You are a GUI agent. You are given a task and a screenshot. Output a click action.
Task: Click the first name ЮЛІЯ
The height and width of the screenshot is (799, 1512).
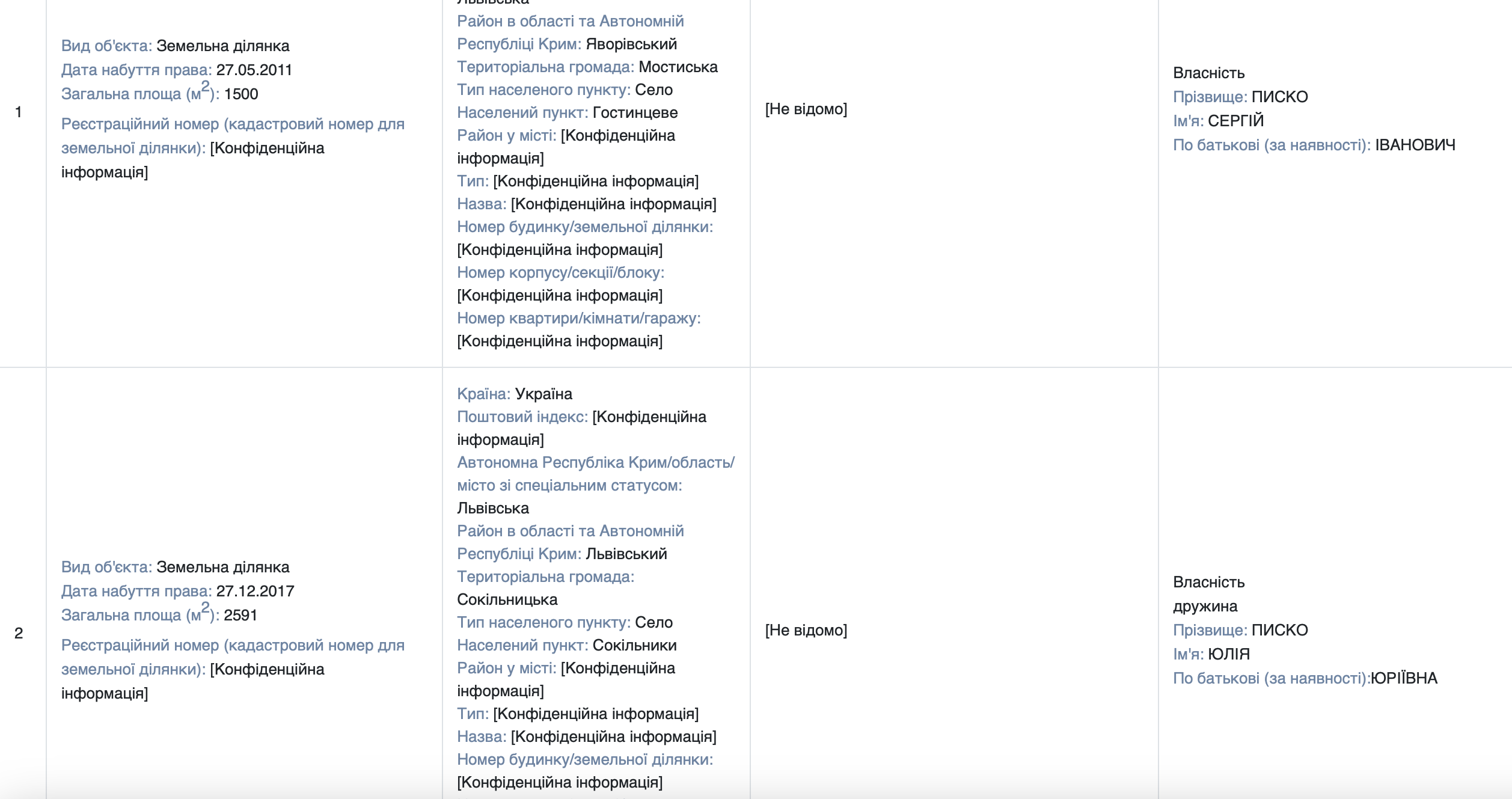click(x=1229, y=655)
